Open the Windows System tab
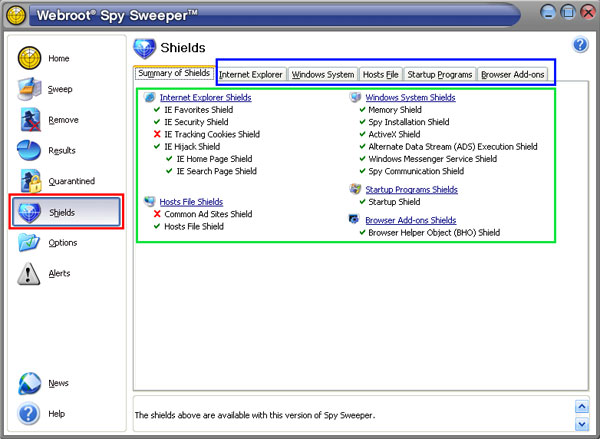The height and width of the screenshot is (439, 600). click(x=323, y=74)
